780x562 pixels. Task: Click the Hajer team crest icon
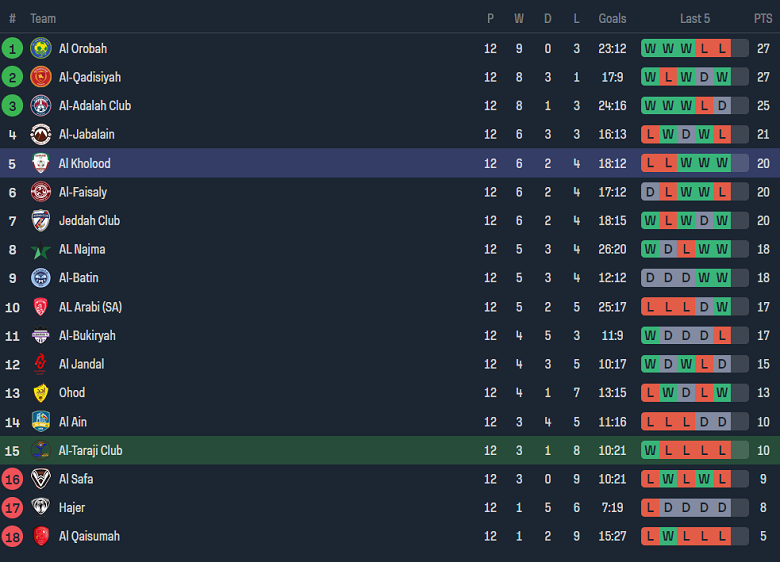point(41,508)
